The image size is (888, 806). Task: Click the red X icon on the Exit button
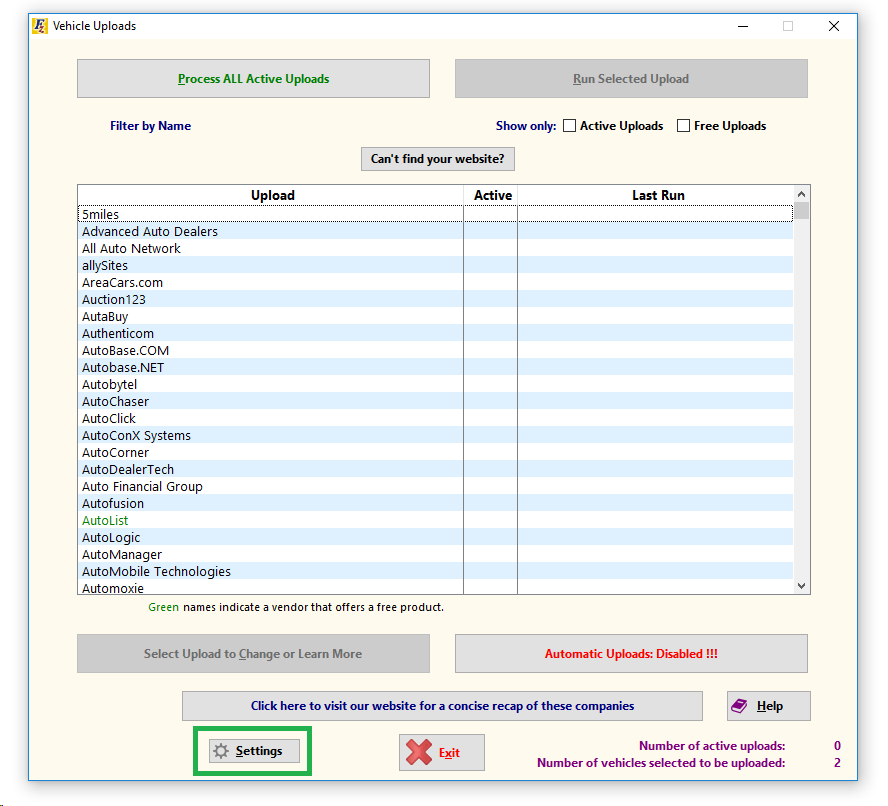click(419, 752)
